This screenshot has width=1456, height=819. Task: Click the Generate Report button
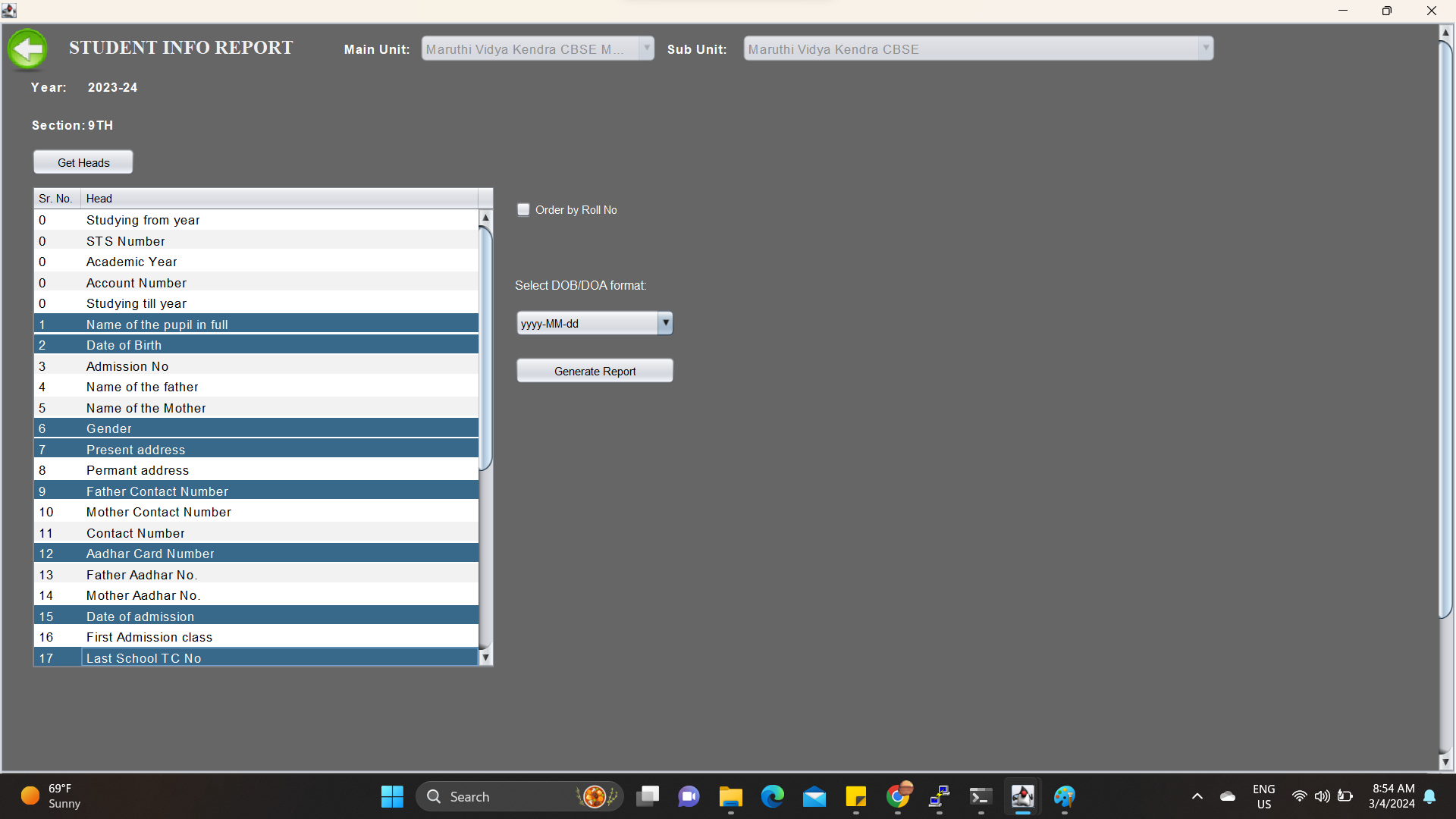[595, 371]
